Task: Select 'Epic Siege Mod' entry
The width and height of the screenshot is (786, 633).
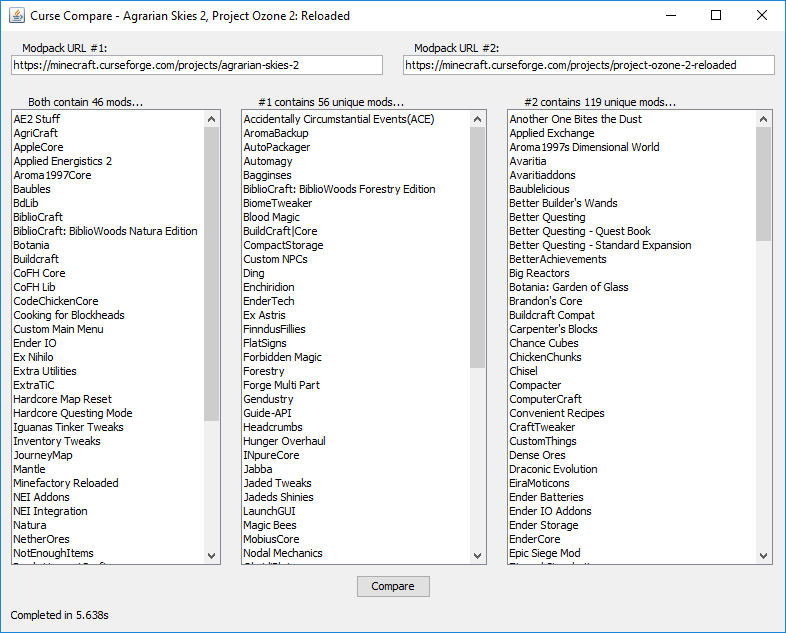Action: click(545, 553)
